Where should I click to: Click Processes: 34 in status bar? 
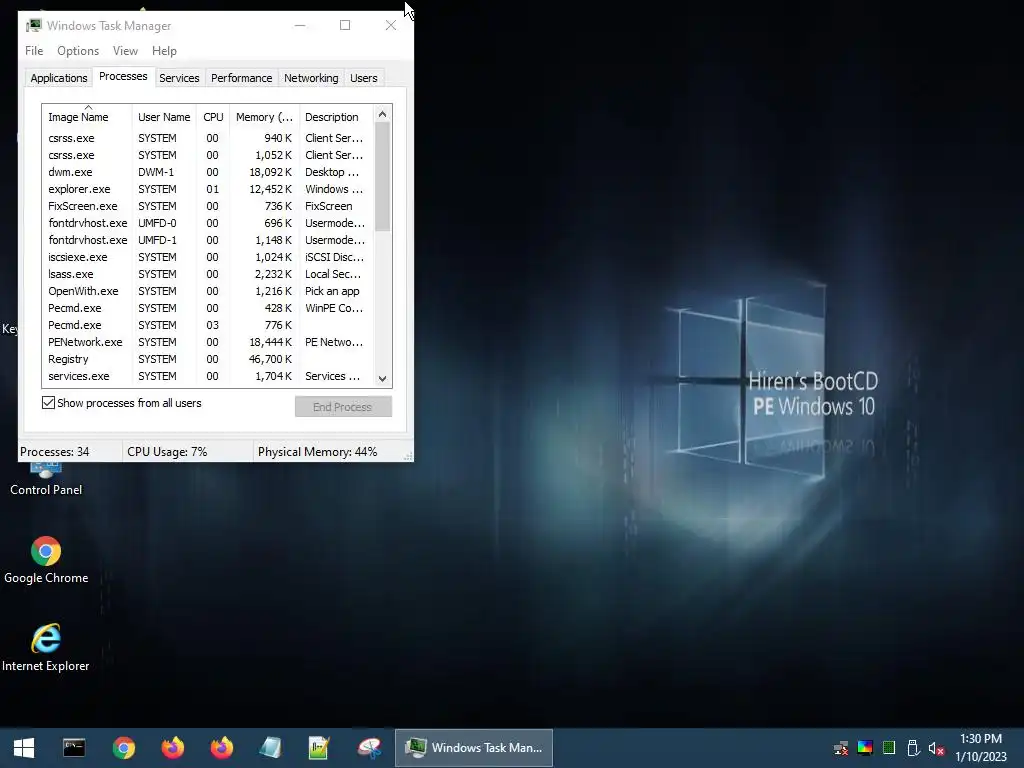[55, 452]
